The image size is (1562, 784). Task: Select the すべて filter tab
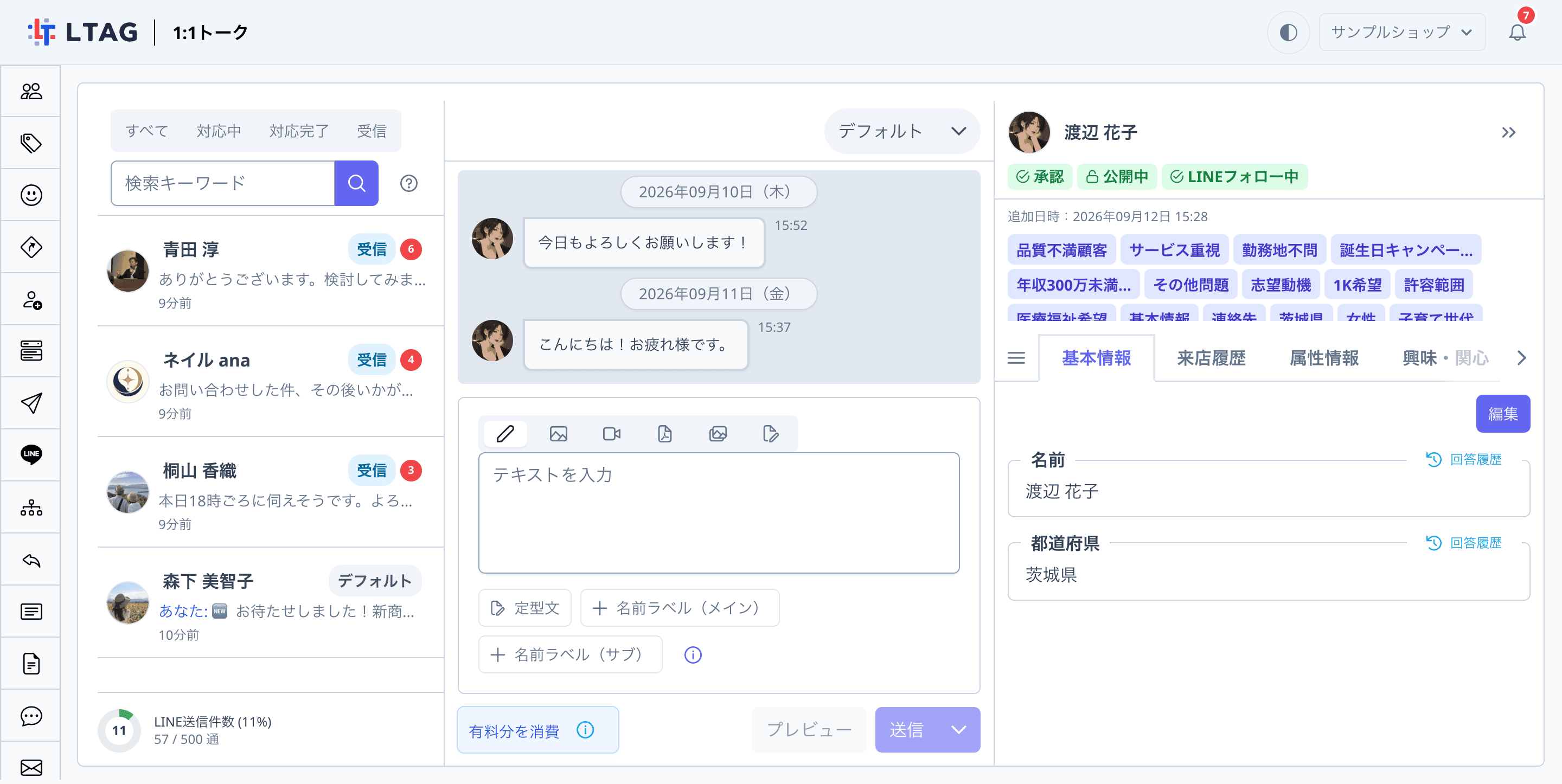[x=147, y=131]
